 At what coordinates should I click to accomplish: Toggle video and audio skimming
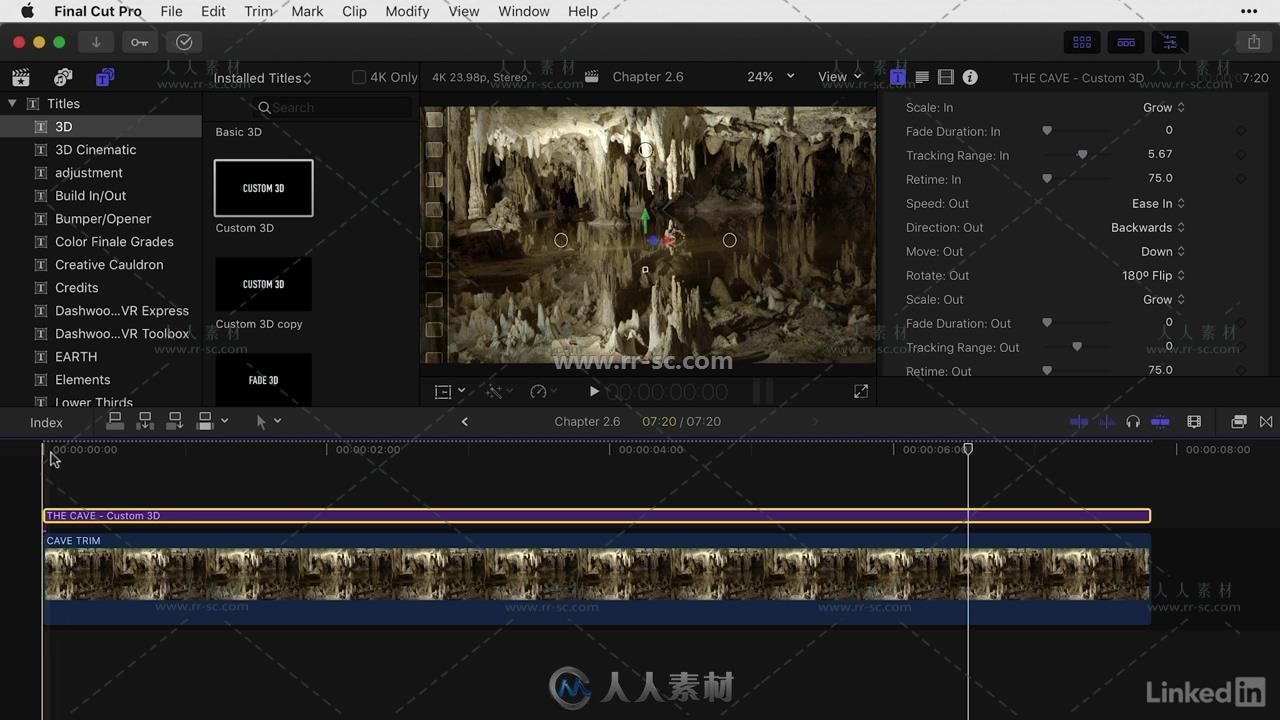click(1079, 422)
